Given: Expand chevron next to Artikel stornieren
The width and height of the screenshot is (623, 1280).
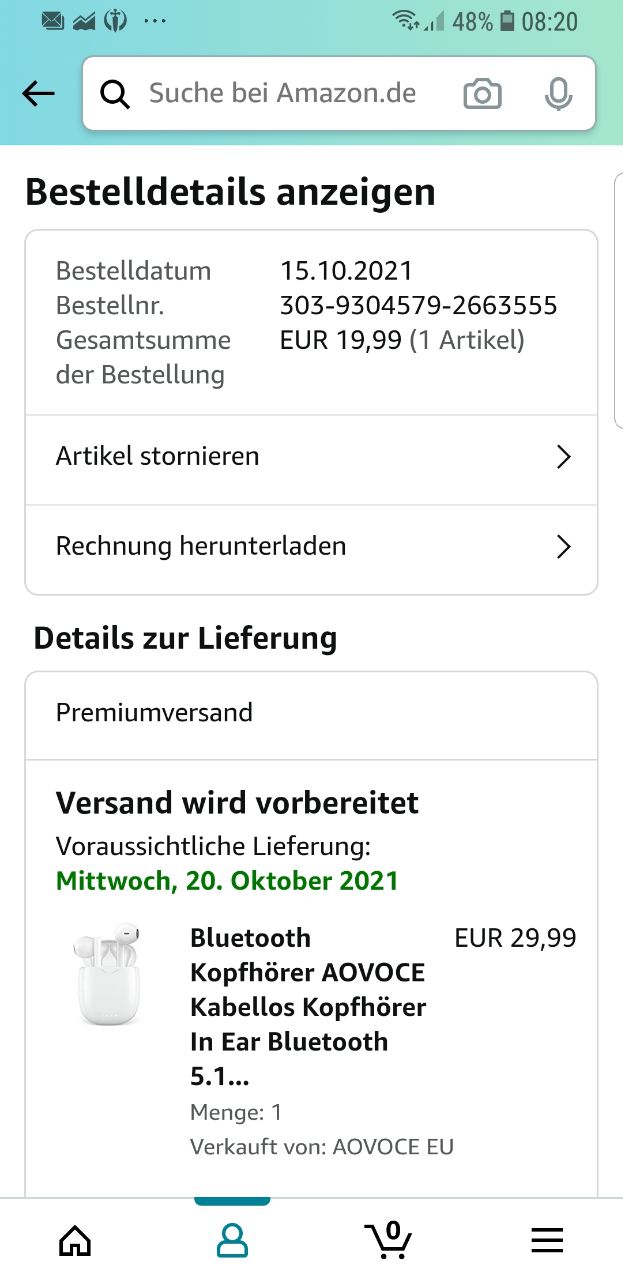Looking at the screenshot, I should (564, 457).
